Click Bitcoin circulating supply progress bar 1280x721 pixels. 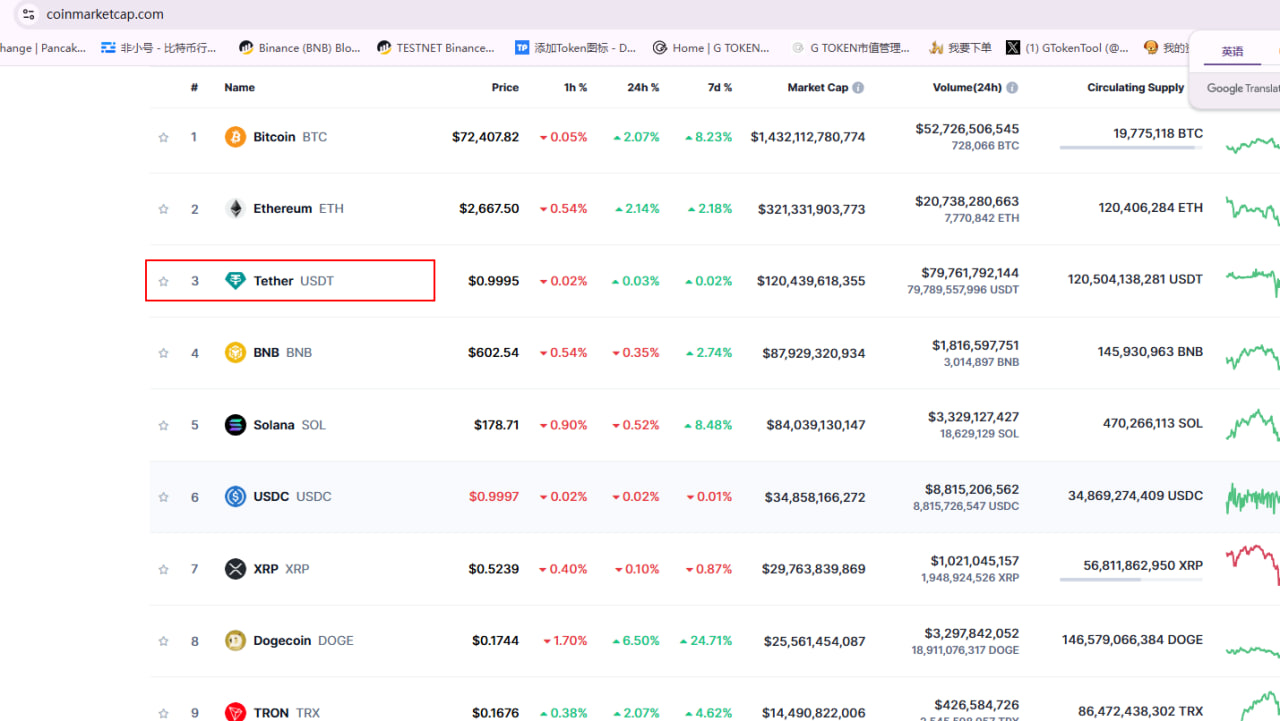click(1130, 148)
